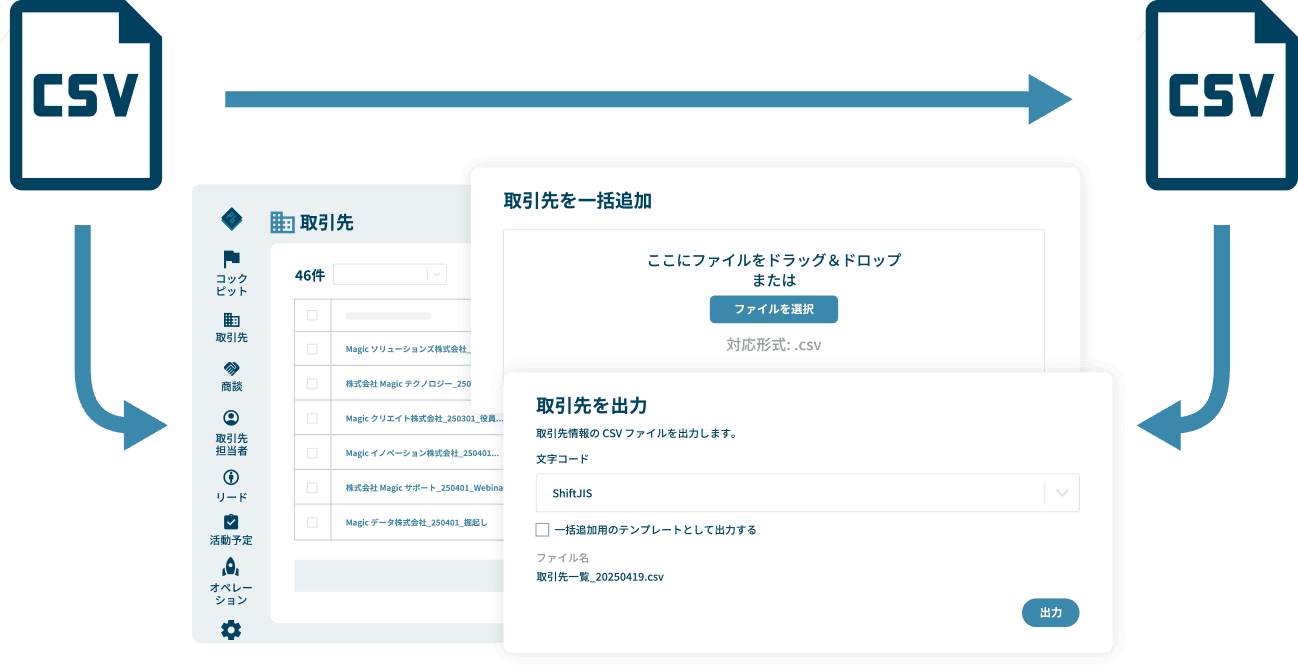Select the 活動予定 clipboard icon
Image resolution: width=1298 pixels, height=670 pixels.
[x=231, y=522]
